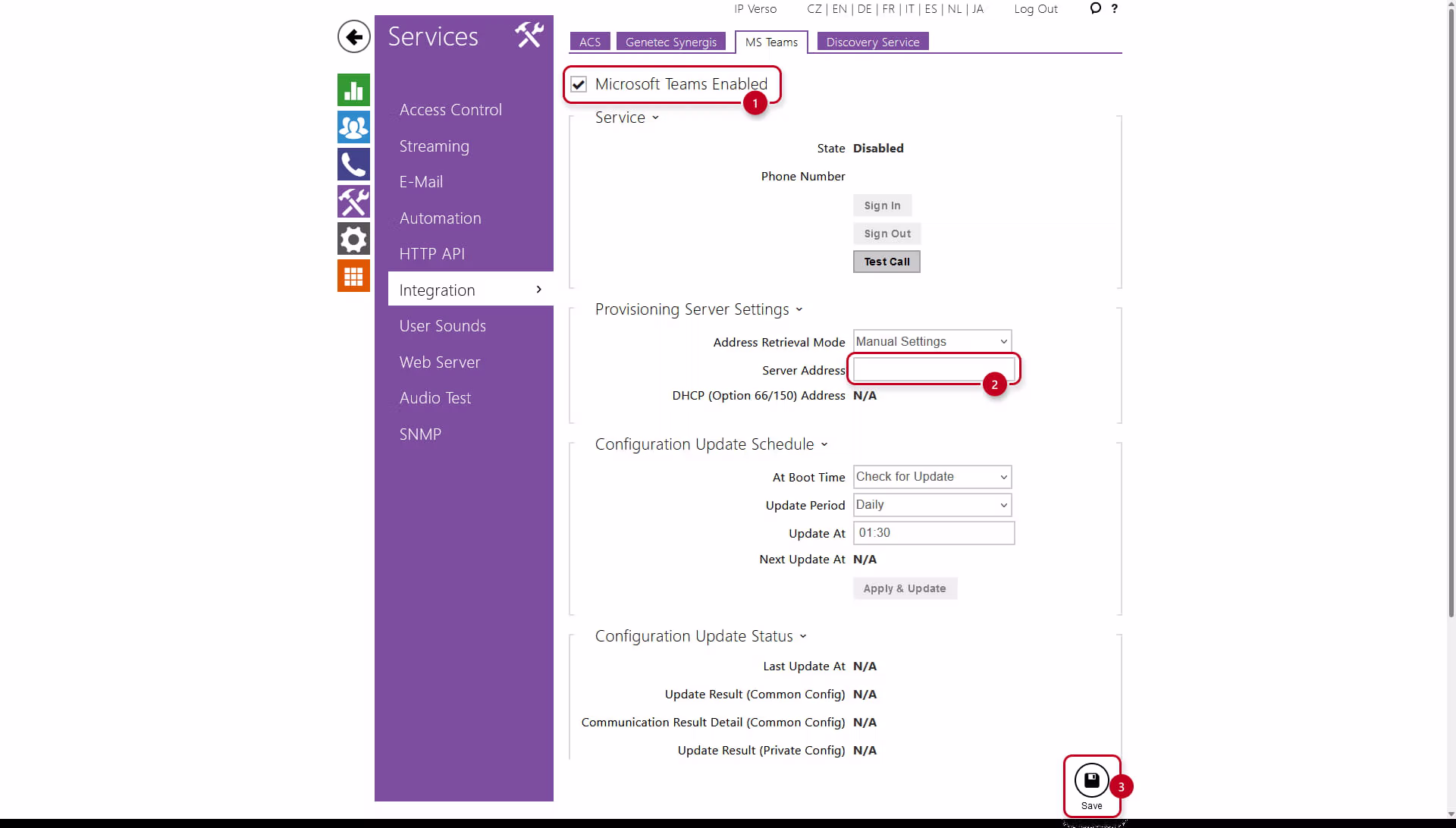This screenshot has width=1456, height=828.
Task: Switch to the Genetec Synergis tab
Action: click(670, 42)
